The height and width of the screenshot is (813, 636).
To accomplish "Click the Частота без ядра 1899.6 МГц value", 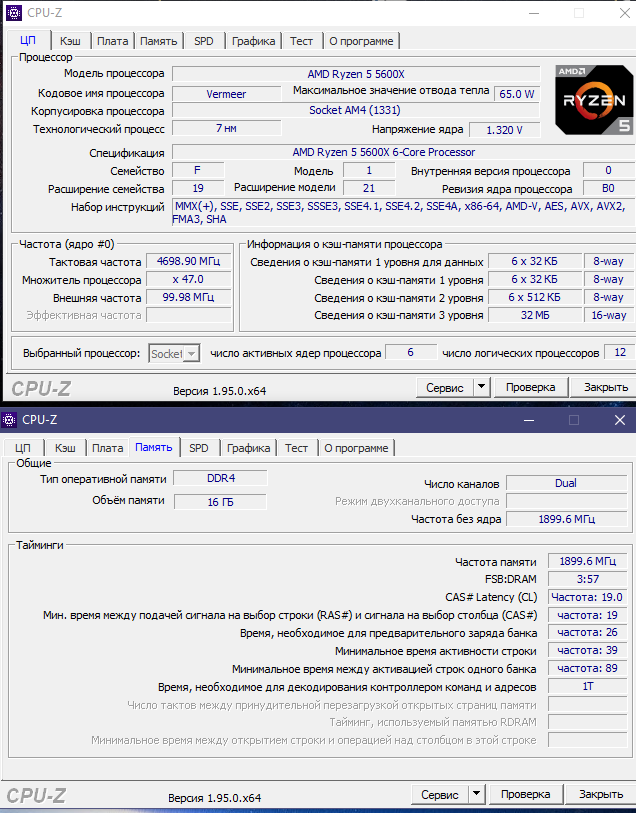I will point(566,519).
